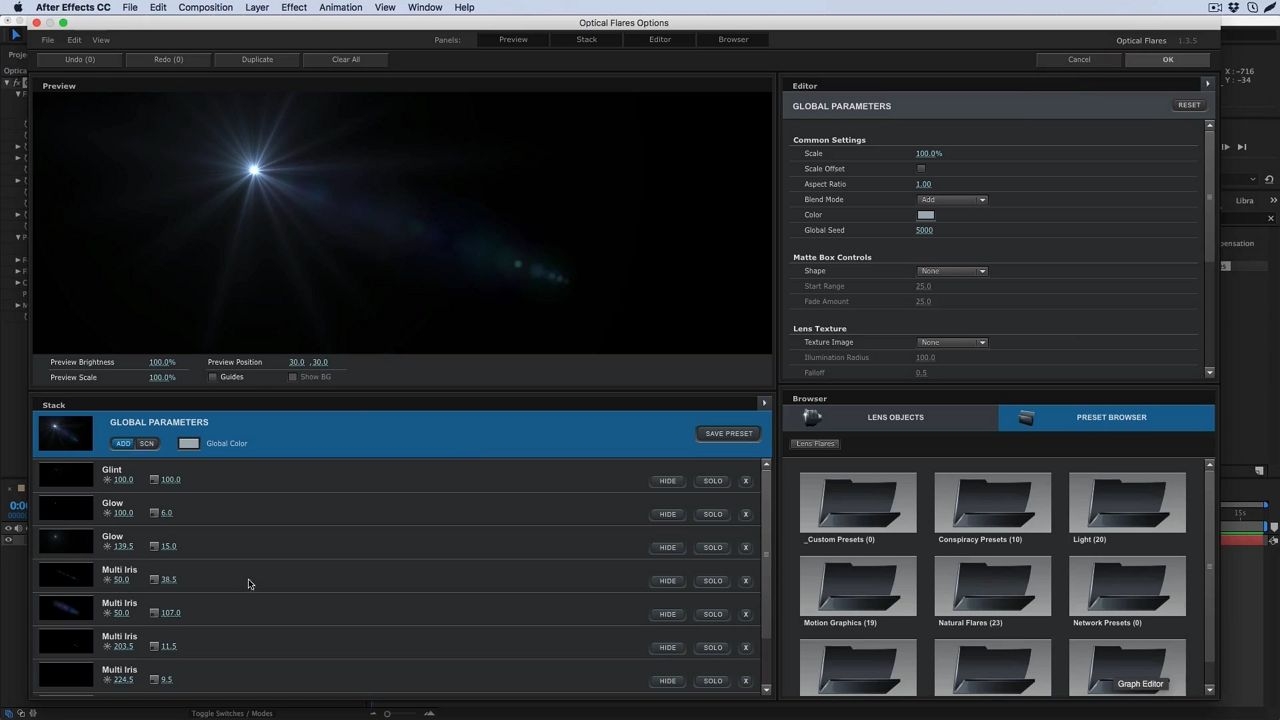Viewport: 1280px width, 720px height.
Task: Click the Cancel button
Action: coord(1079,59)
